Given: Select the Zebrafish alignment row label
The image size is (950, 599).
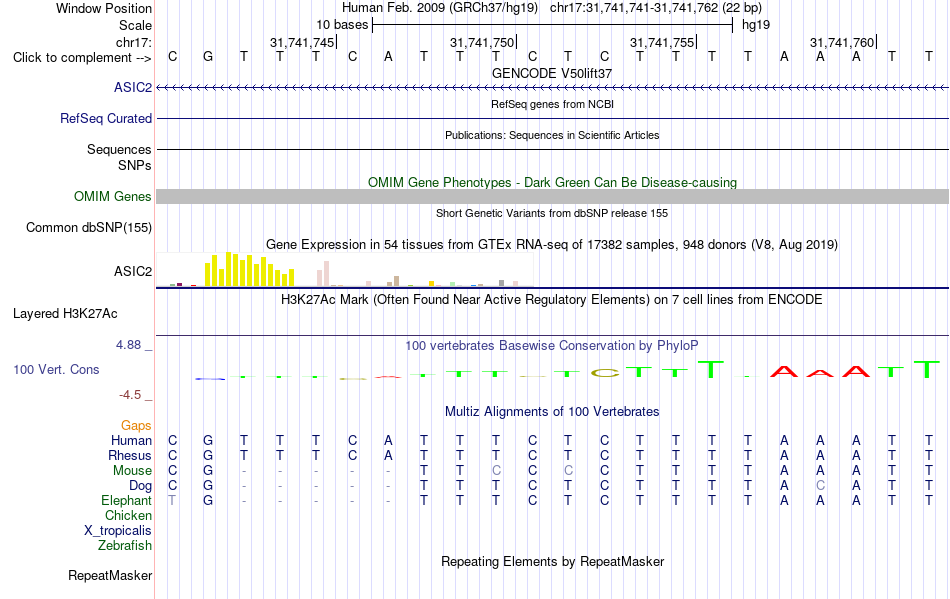Looking at the screenshot, I should pyautogui.click(x=125, y=546).
